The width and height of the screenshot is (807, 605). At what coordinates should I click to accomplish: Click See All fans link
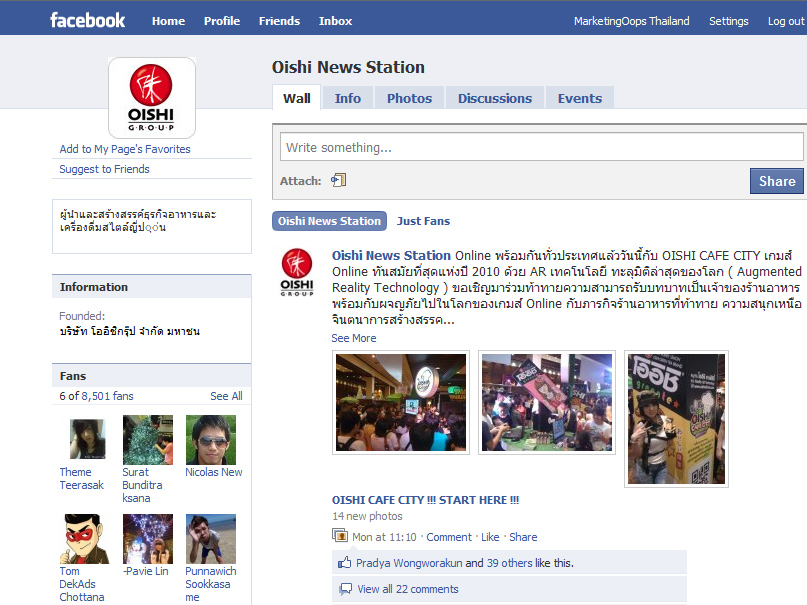point(226,396)
